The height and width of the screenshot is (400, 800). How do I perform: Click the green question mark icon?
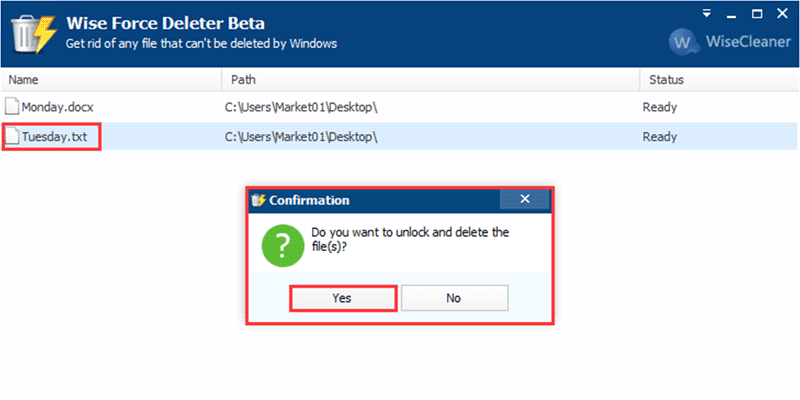click(x=282, y=244)
